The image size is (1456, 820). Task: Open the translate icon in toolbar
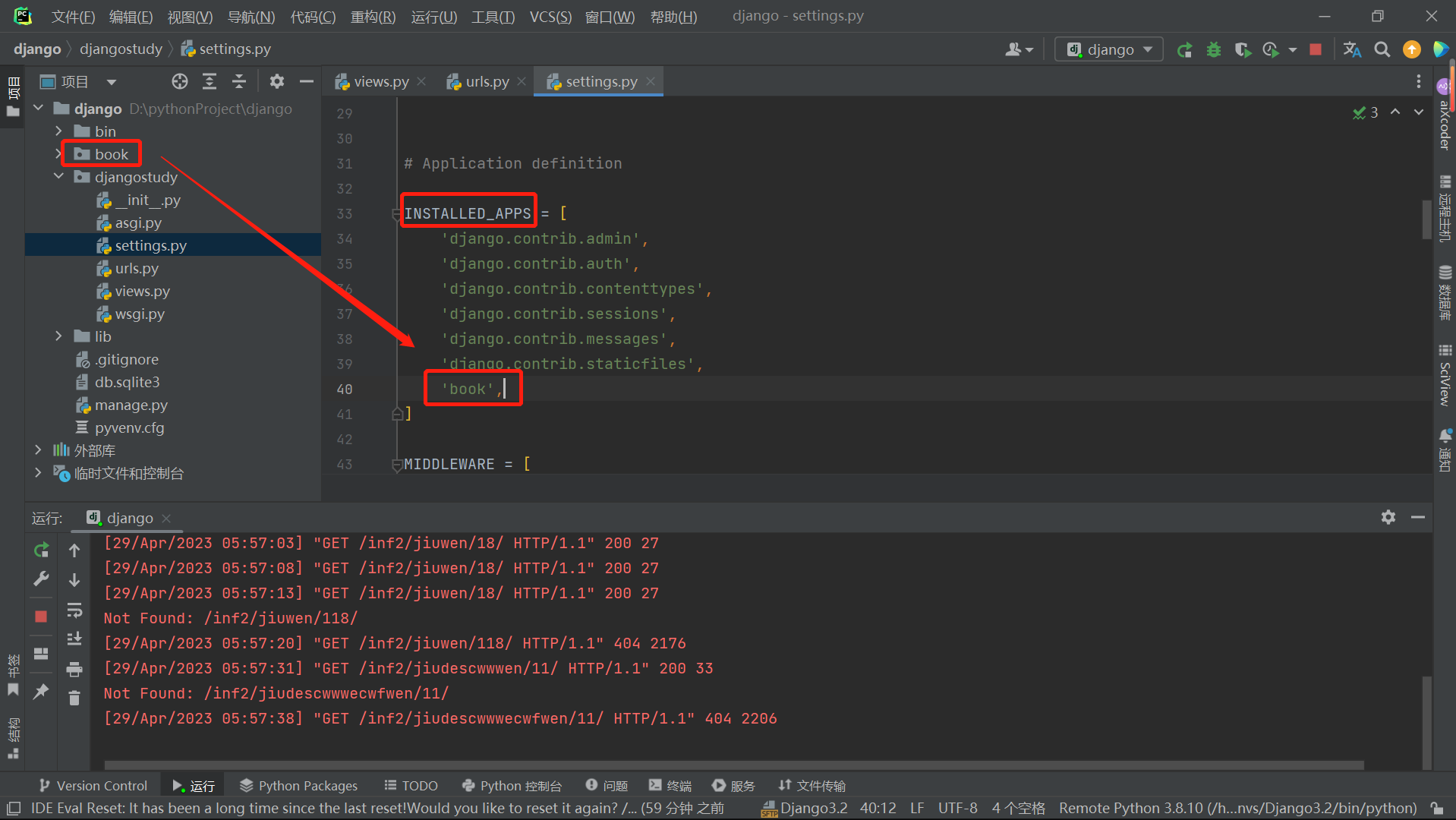1352,50
